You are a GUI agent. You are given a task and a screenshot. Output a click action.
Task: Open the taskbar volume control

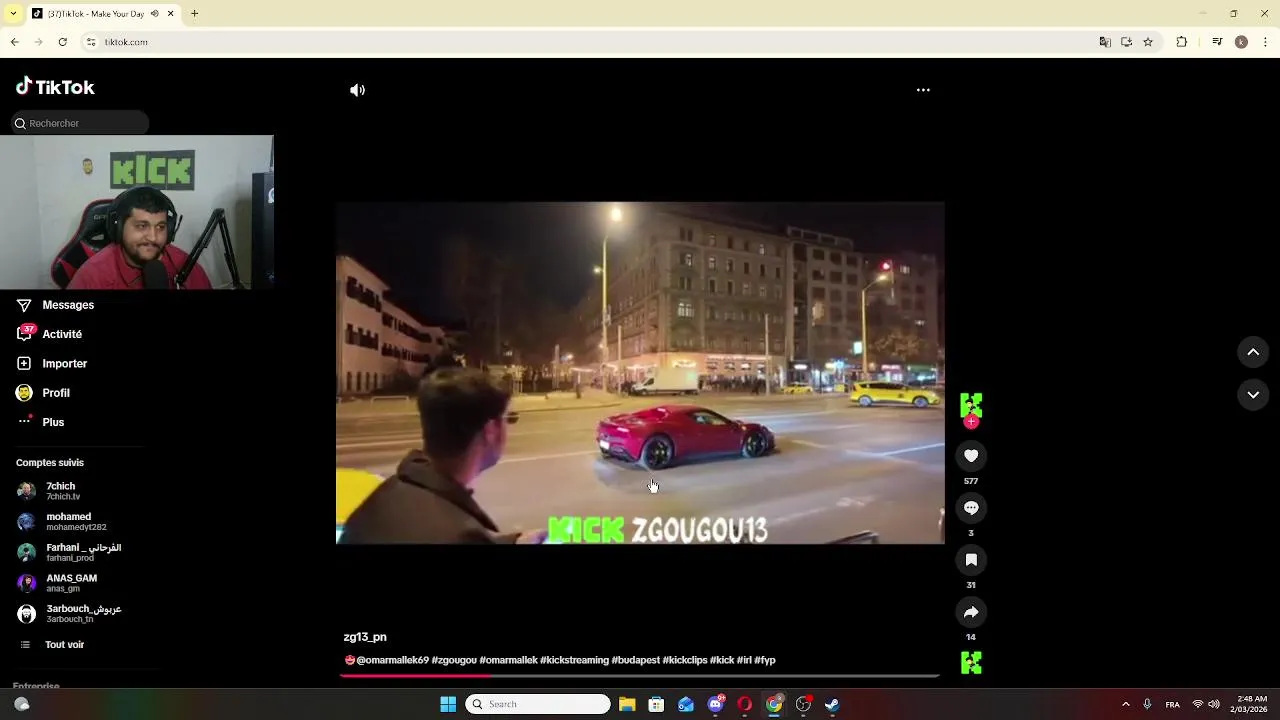coord(1214,704)
